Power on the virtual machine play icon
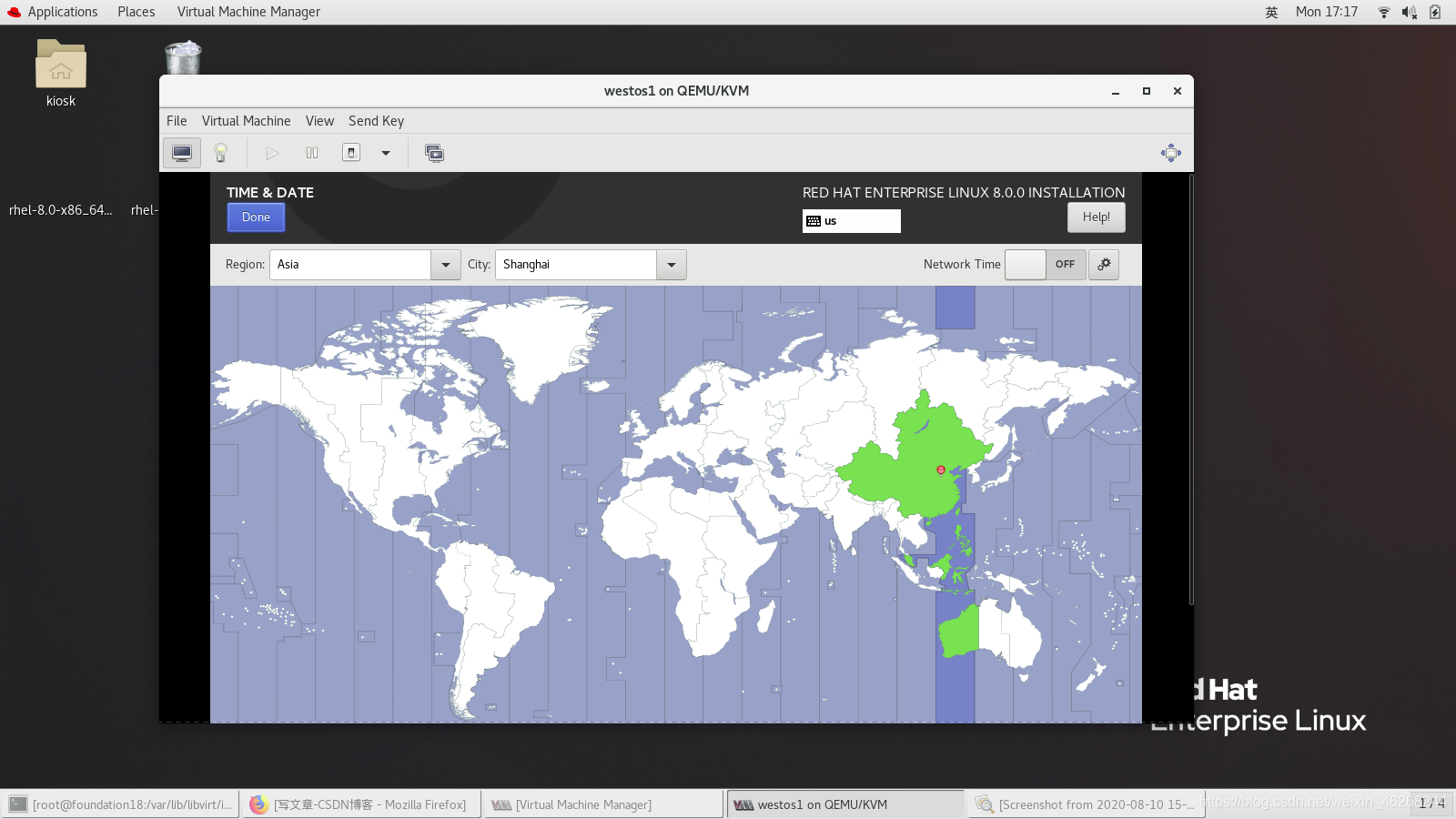 tap(272, 153)
